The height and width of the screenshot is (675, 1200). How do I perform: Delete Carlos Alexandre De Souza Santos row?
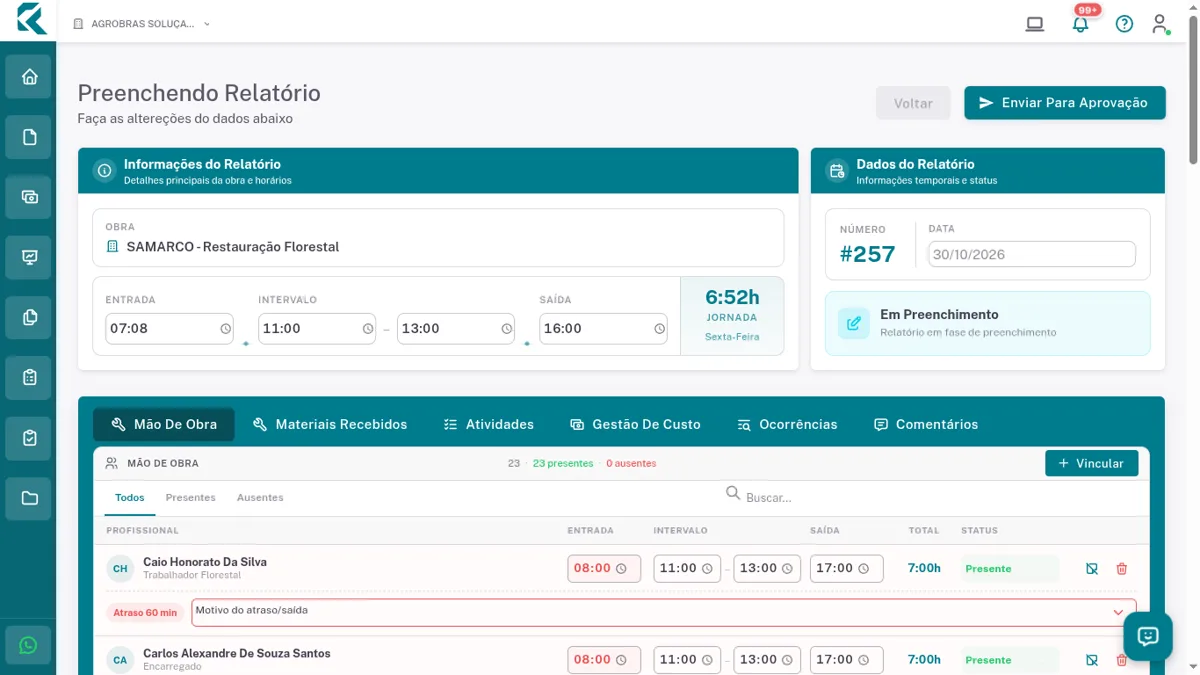tap(1122, 660)
